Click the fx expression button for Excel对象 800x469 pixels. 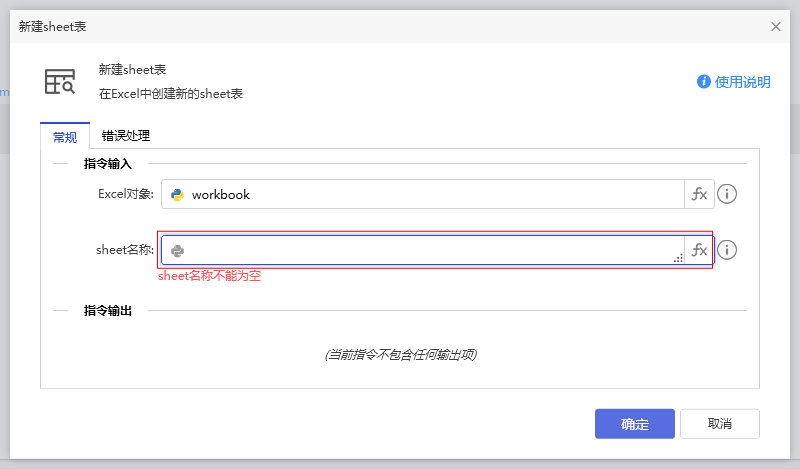pyautogui.click(x=699, y=194)
